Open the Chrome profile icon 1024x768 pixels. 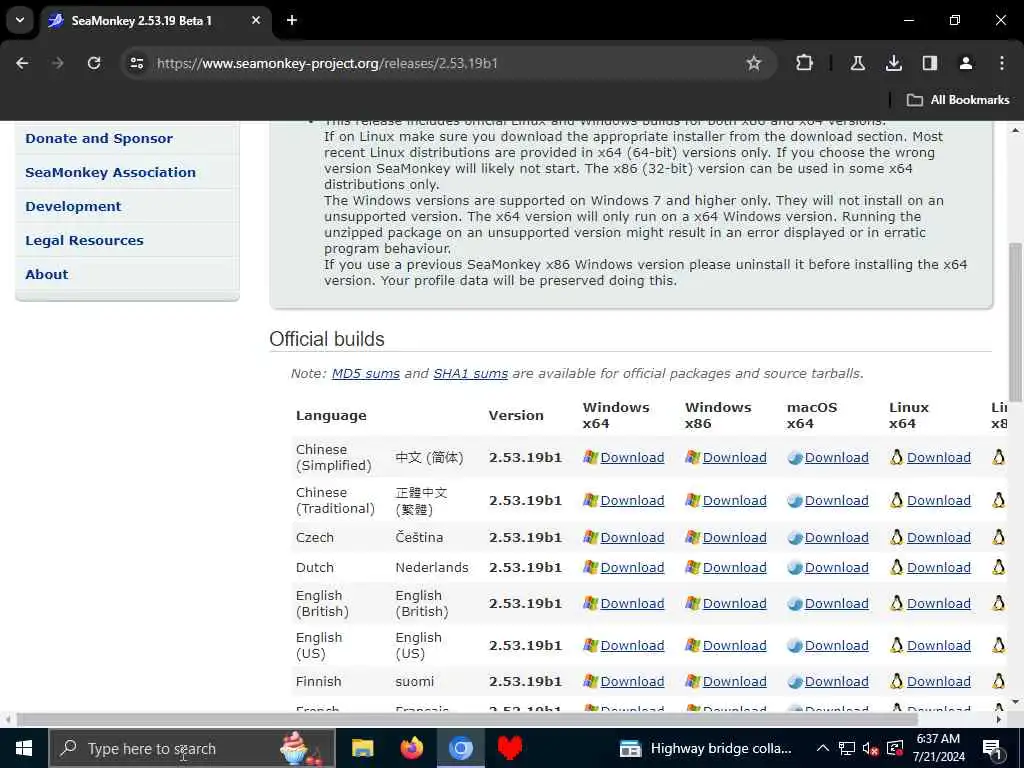point(965,63)
